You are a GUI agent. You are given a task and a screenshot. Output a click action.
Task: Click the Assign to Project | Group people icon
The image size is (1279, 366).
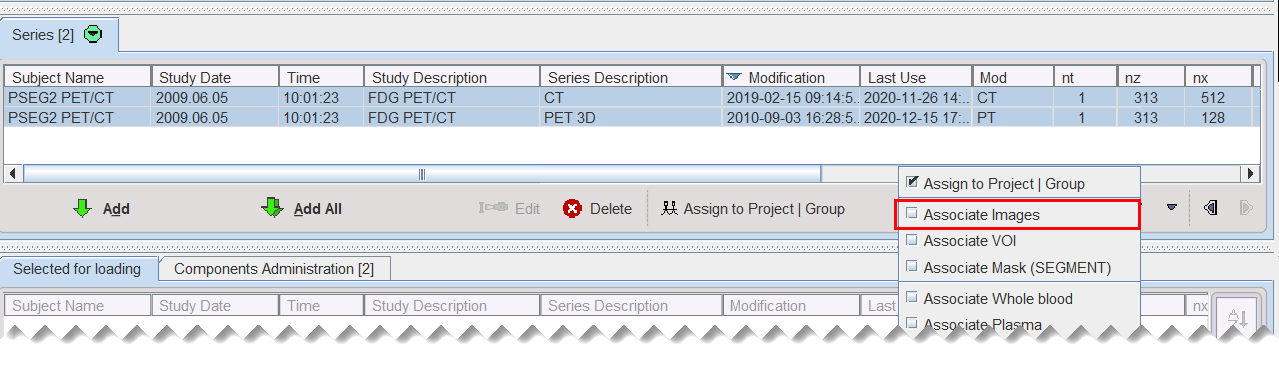click(669, 209)
